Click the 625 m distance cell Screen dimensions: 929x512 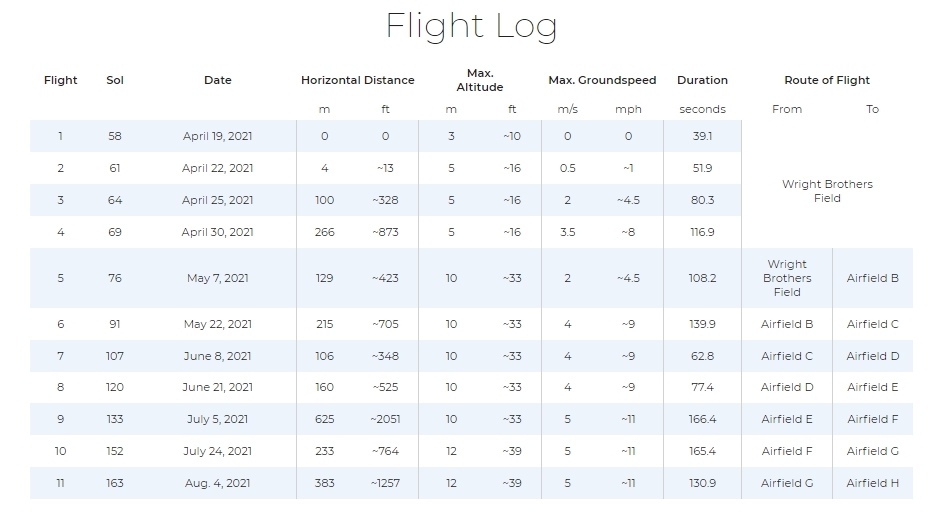325,419
